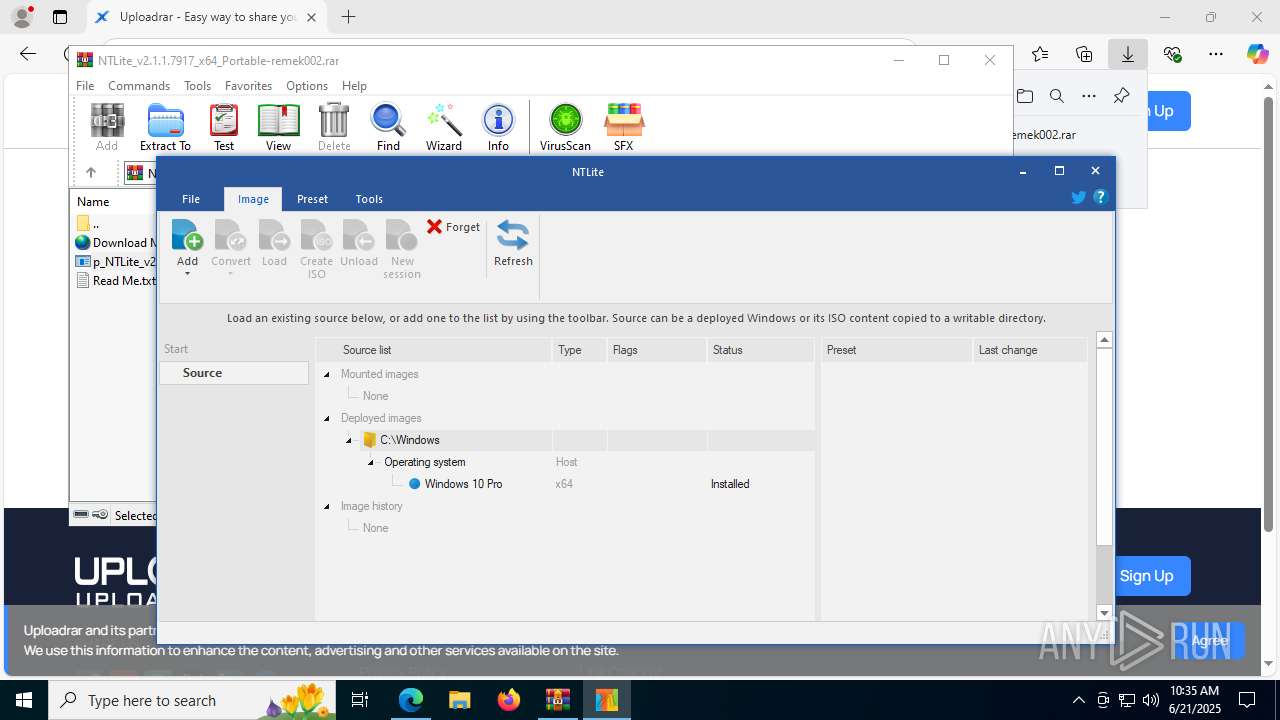Open NTLite help question mark icon
Viewport: 1280px width, 720px height.
pos(1100,197)
